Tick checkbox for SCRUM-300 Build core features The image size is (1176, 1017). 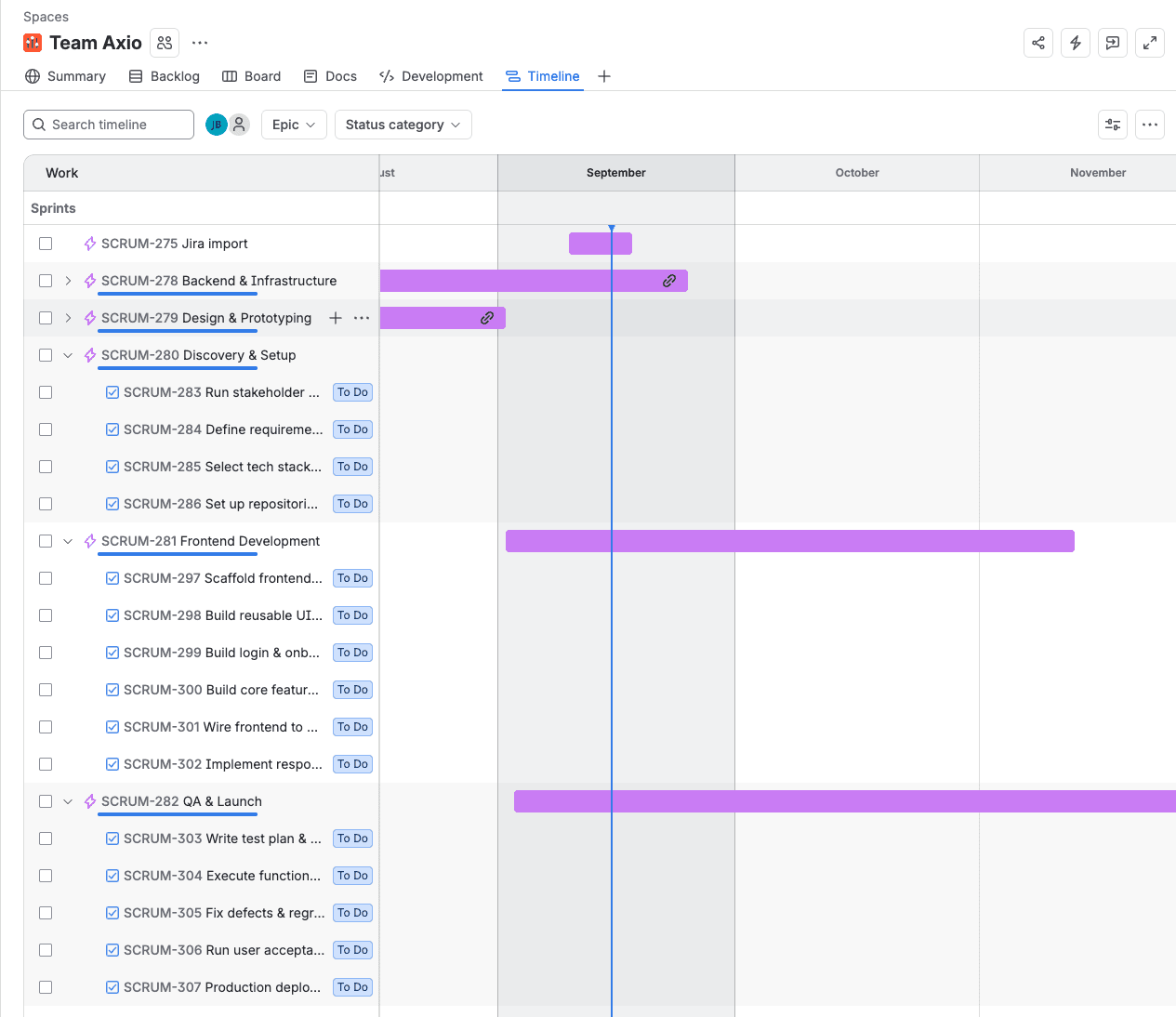pyautogui.click(x=46, y=690)
